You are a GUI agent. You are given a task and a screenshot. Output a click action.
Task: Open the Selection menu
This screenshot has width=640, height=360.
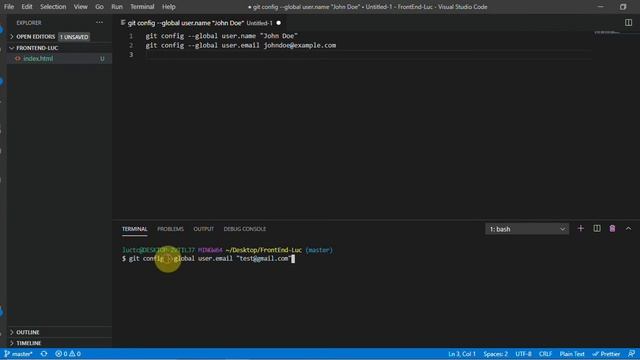pyautogui.click(x=53, y=7)
